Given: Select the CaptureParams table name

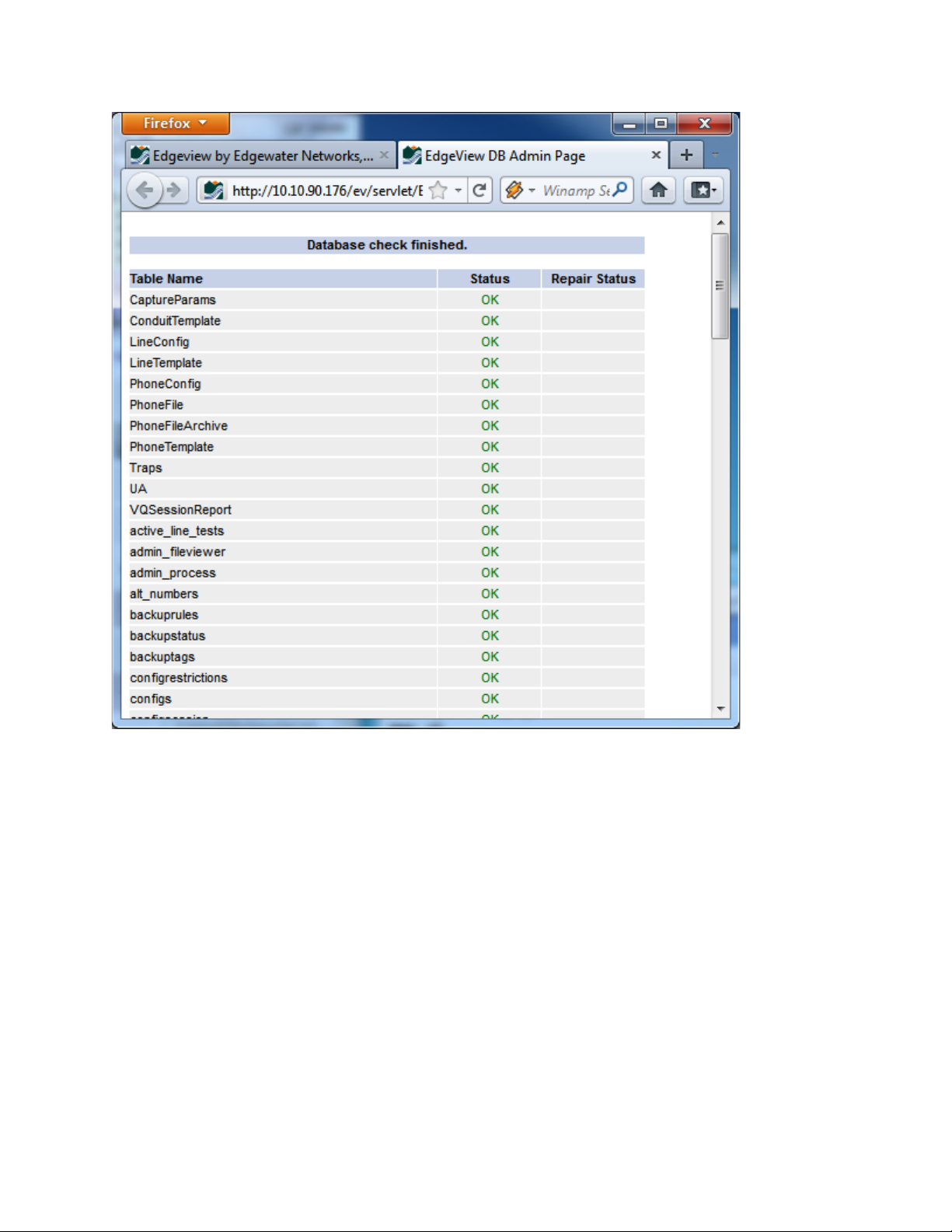Looking at the screenshot, I should click(x=173, y=300).
